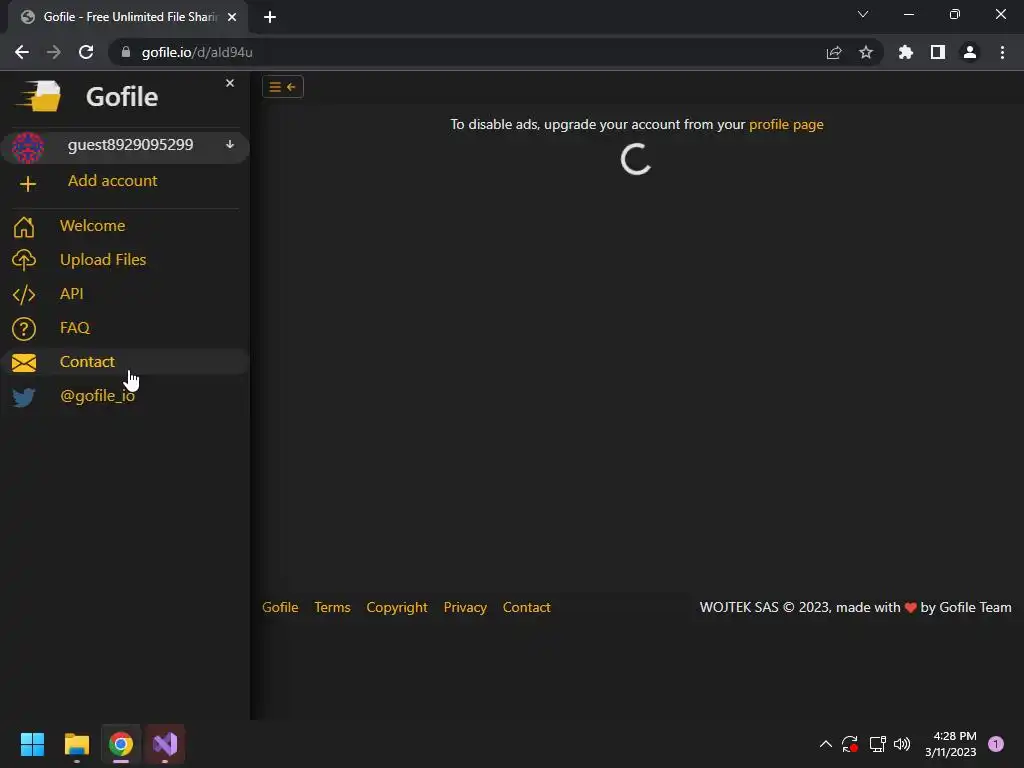Open File Explorer from the taskbar

click(76, 744)
